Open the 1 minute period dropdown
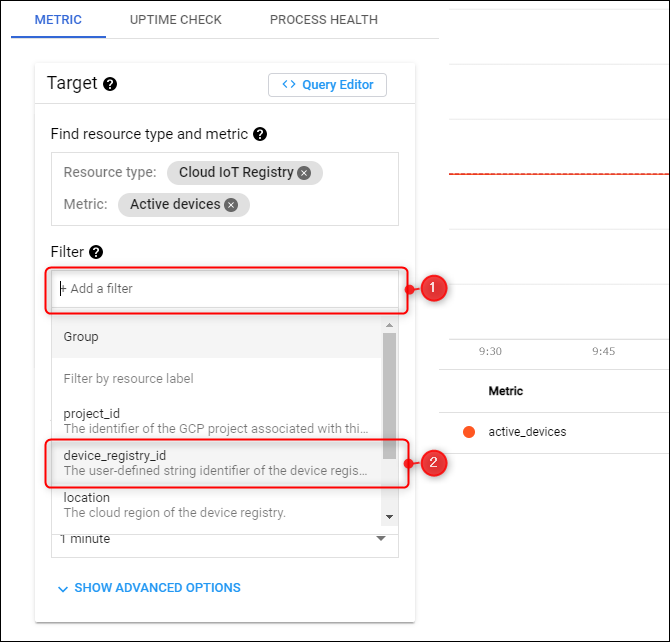This screenshot has height=642, width=670. tap(224, 540)
